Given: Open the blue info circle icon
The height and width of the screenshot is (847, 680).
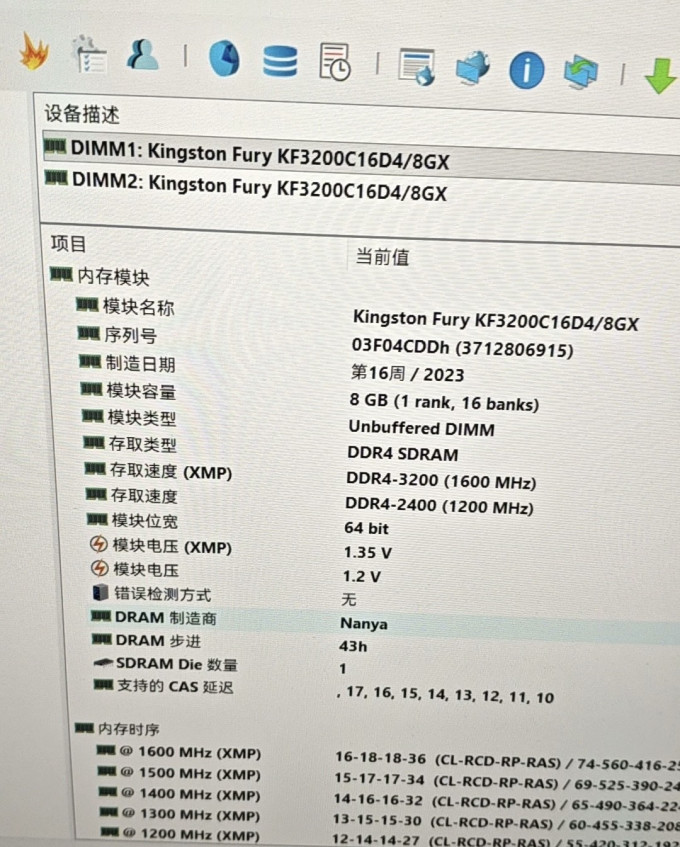Looking at the screenshot, I should pos(526,70).
